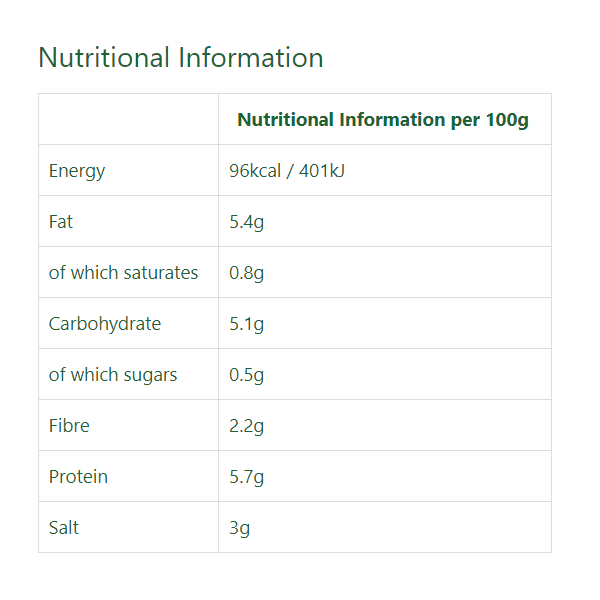This screenshot has height=600, width=600.
Task: Select the 5.4g fat value
Action: [246, 222]
